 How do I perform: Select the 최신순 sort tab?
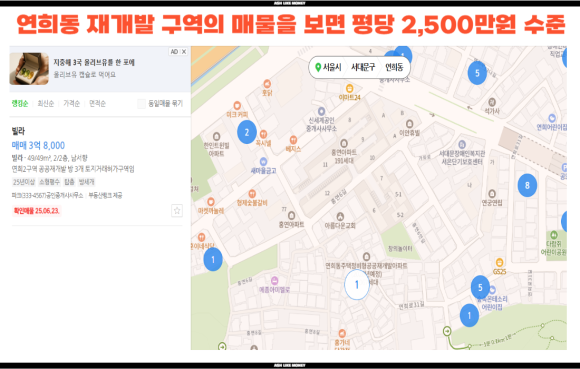coord(45,104)
